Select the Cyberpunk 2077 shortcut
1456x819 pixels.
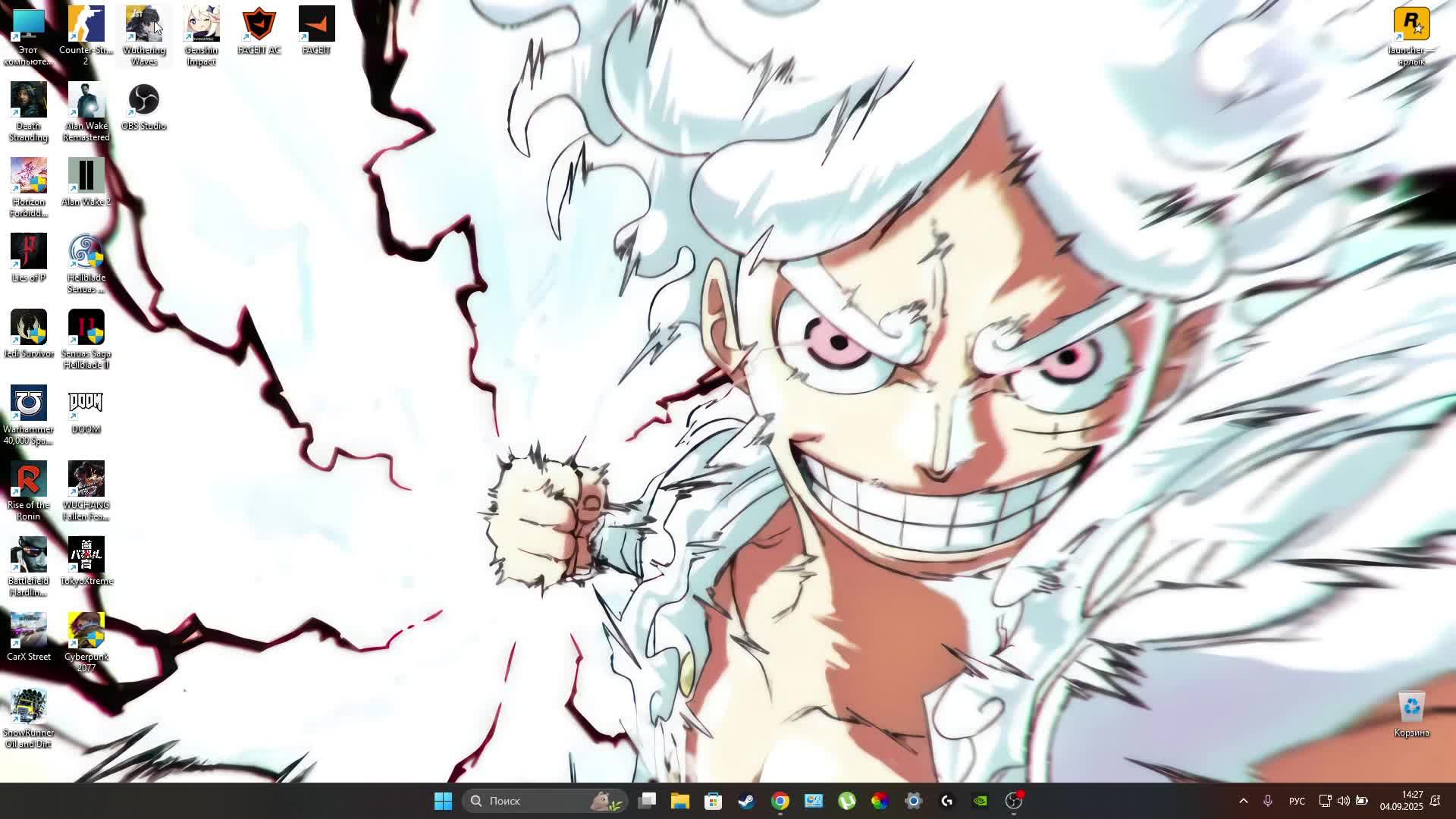point(86,632)
